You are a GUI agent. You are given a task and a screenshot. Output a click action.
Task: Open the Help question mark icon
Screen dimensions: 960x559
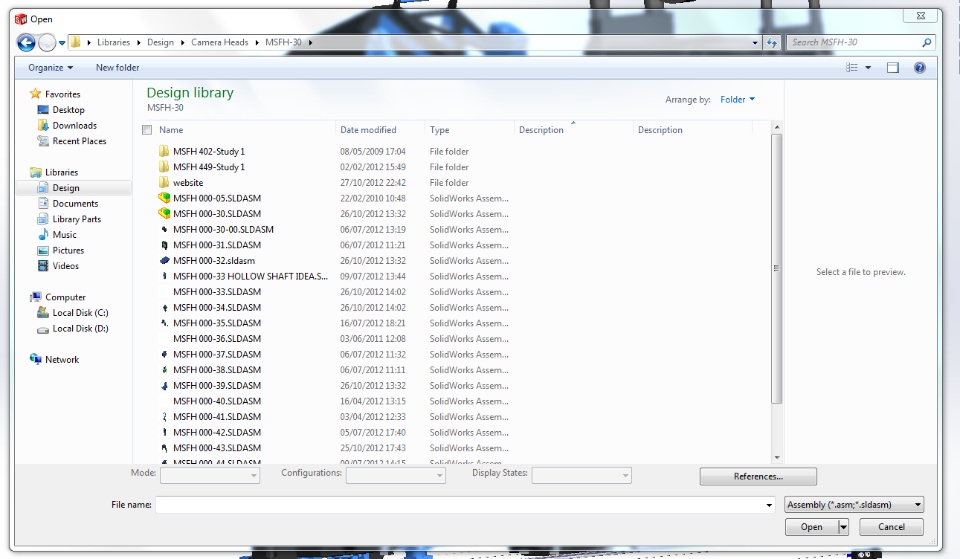[x=920, y=67]
